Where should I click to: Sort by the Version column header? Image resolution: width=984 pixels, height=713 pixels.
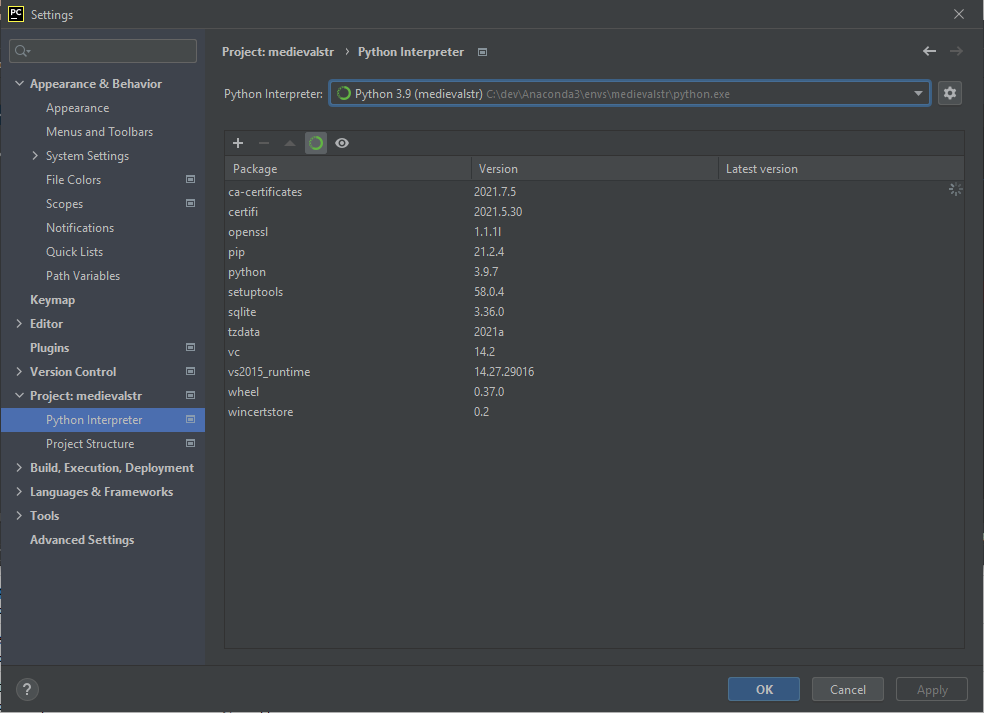tap(595, 169)
